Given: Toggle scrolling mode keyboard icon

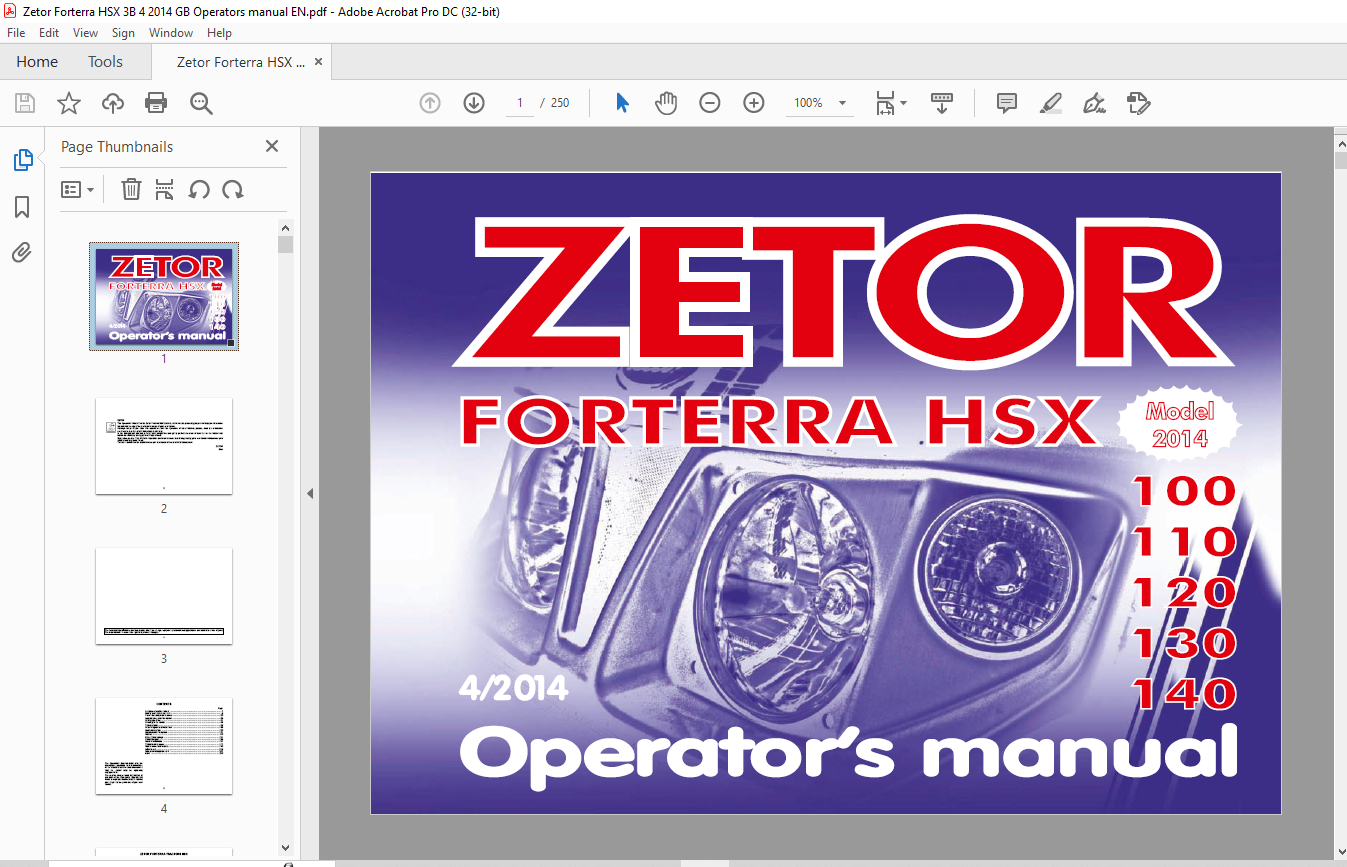Looking at the screenshot, I should (x=942, y=103).
